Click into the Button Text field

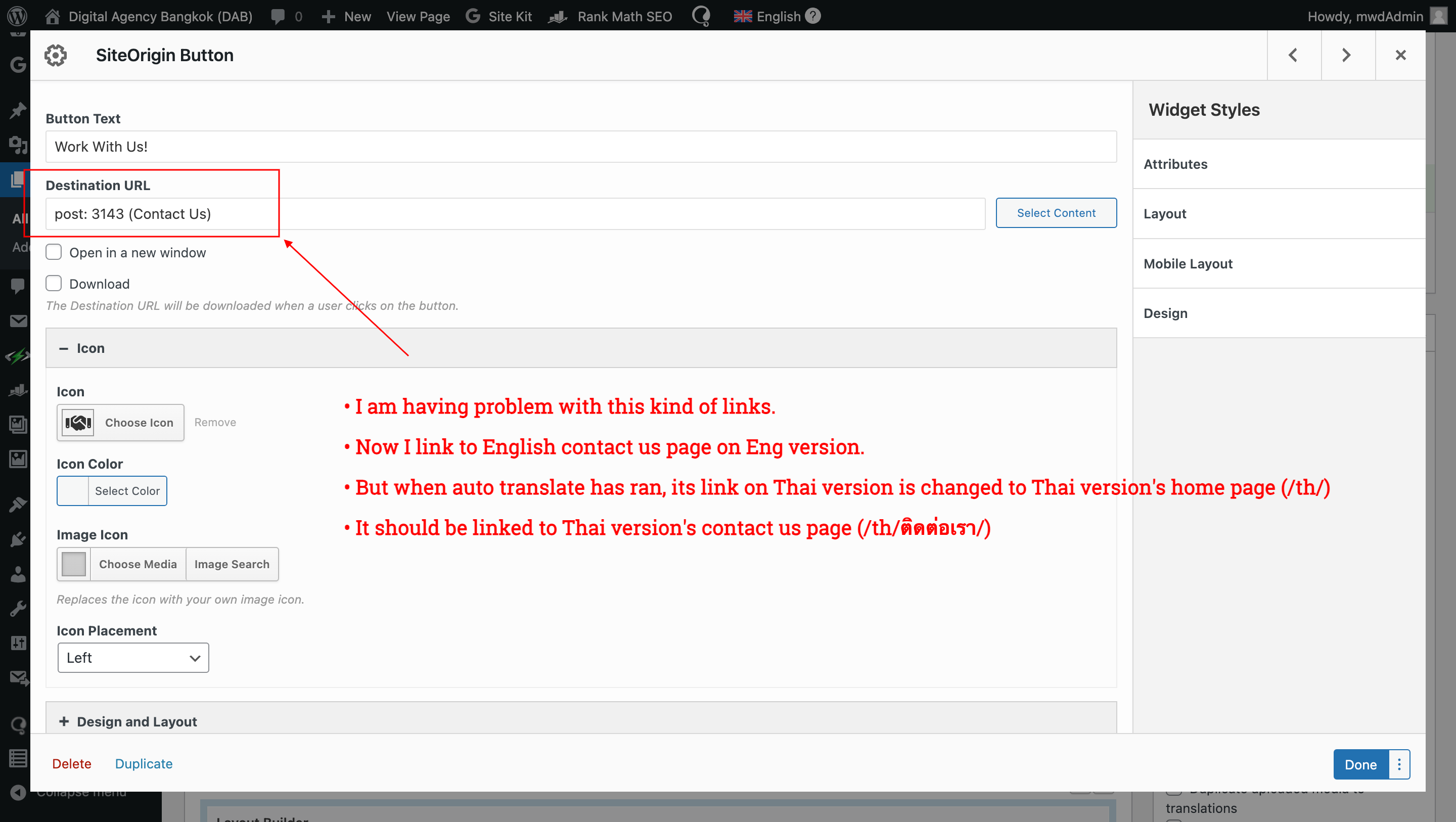coord(581,147)
